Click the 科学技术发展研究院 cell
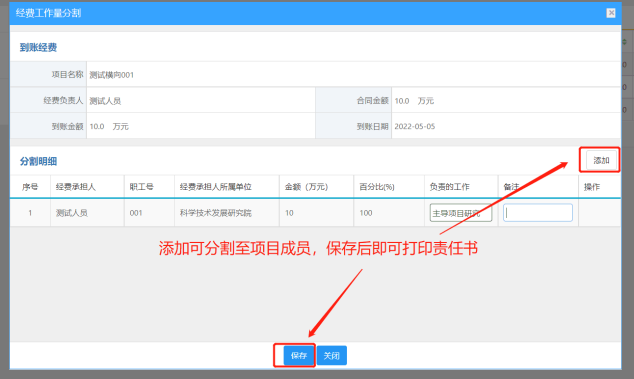 pyautogui.click(x=216, y=213)
